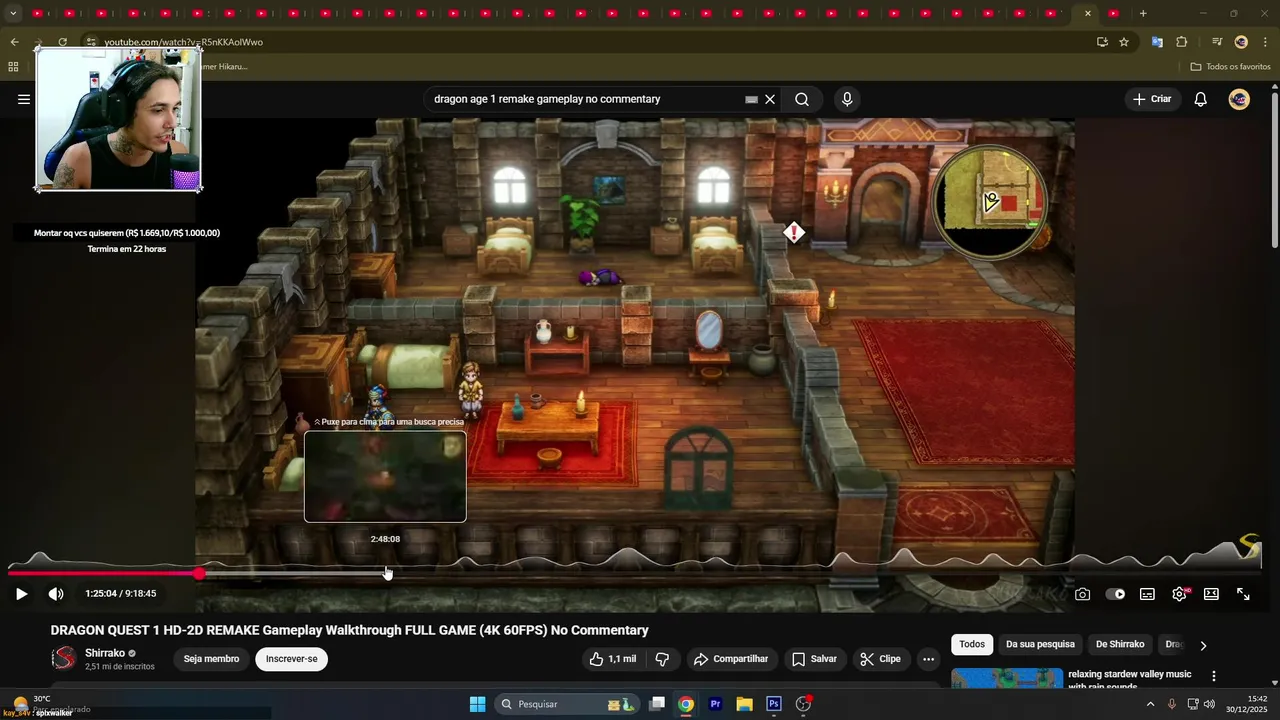Reload the YouTube page
1280x720 pixels.
pyautogui.click(x=62, y=42)
